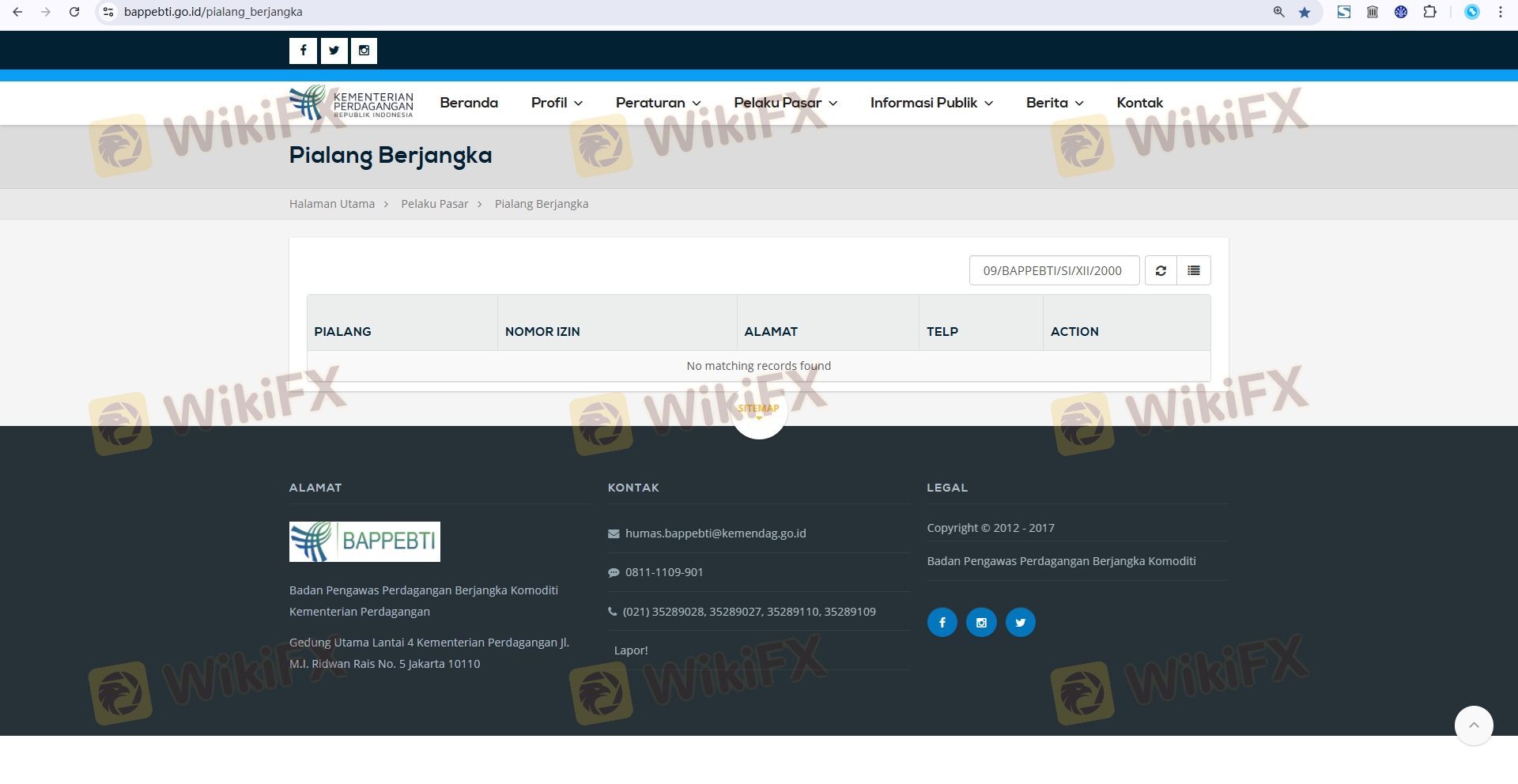Click the Instagram icon in top header
Image resolution: width=1518 pixels, height=784 pixels.
[364, 51]
